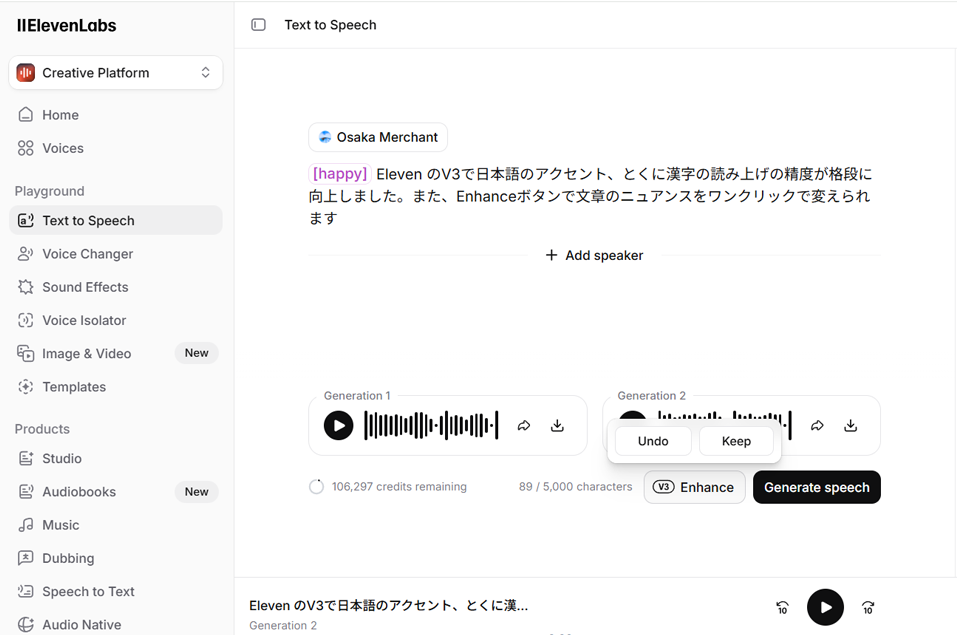Click the Japanese text input area
This screenshot has height=635, width=957.
tap(590, 196)
